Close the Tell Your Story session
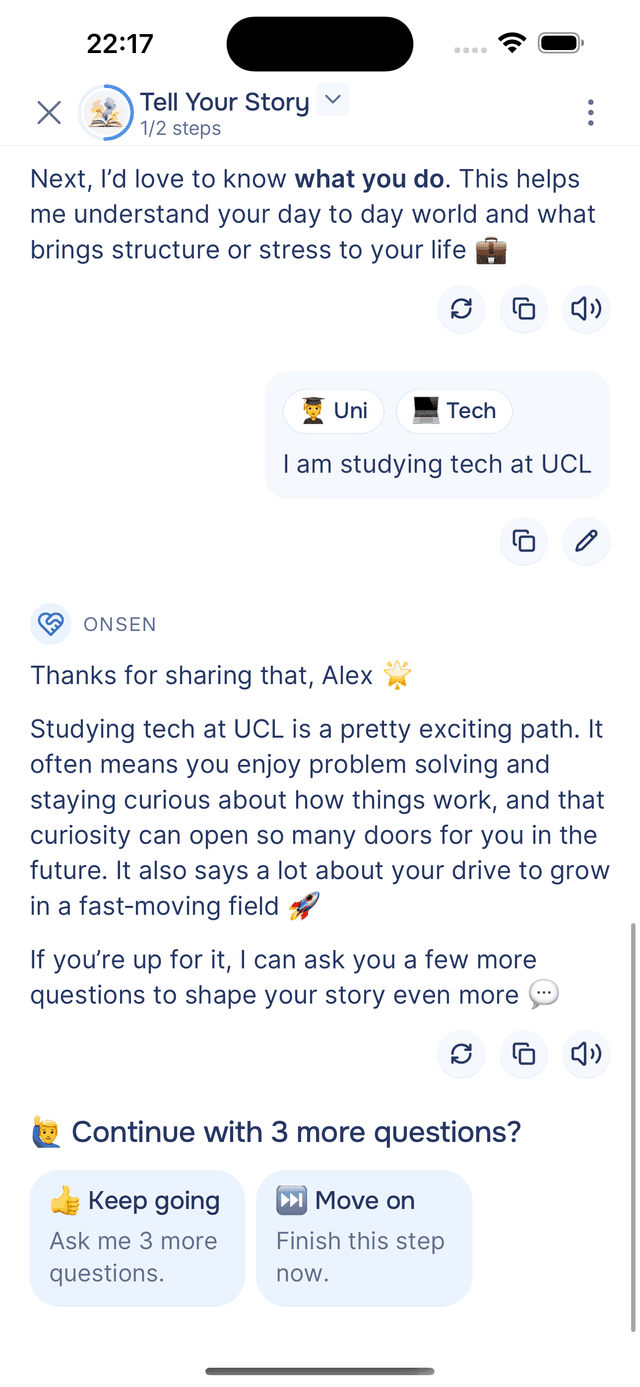Screen dimensions: 640x1387 click(x=49, y=112)
